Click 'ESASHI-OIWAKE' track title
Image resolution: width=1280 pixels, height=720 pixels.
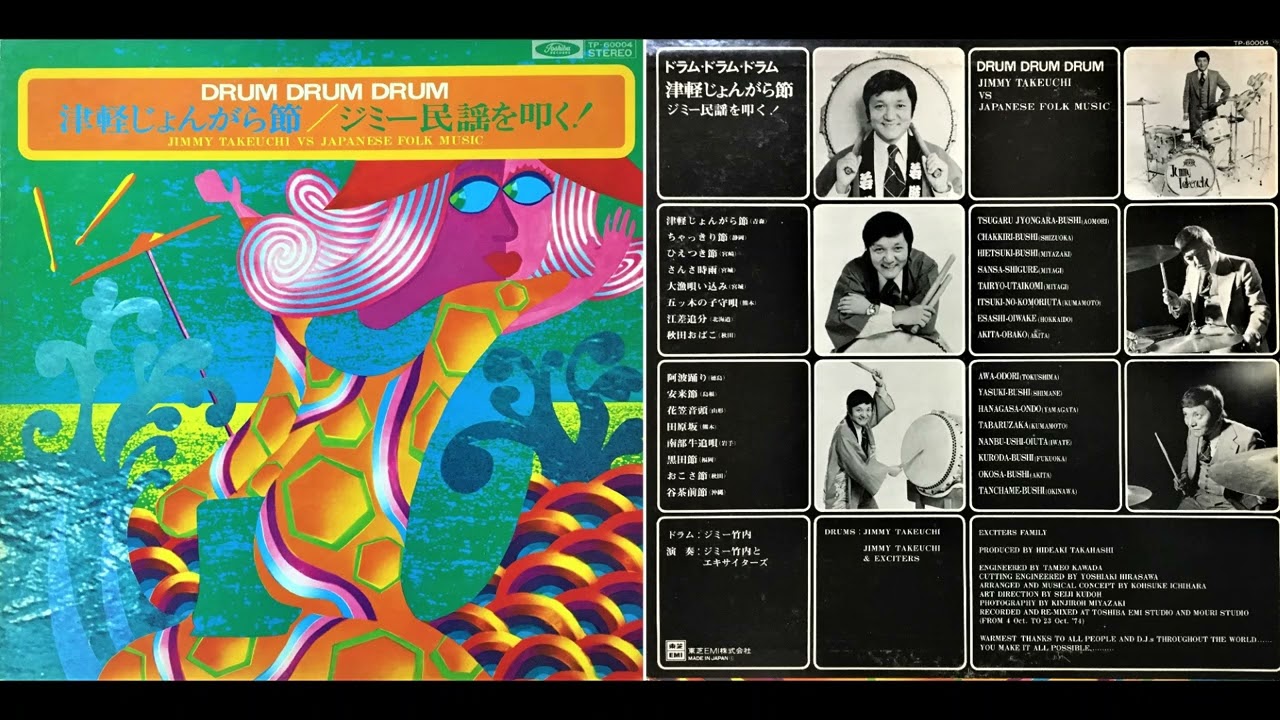click(x=1007, y=318)
